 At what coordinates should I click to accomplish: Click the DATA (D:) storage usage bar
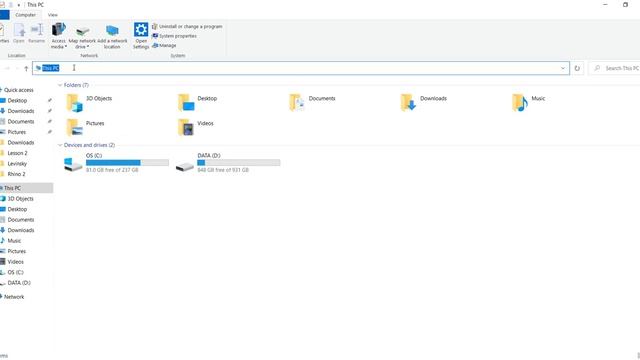point(239,162)
